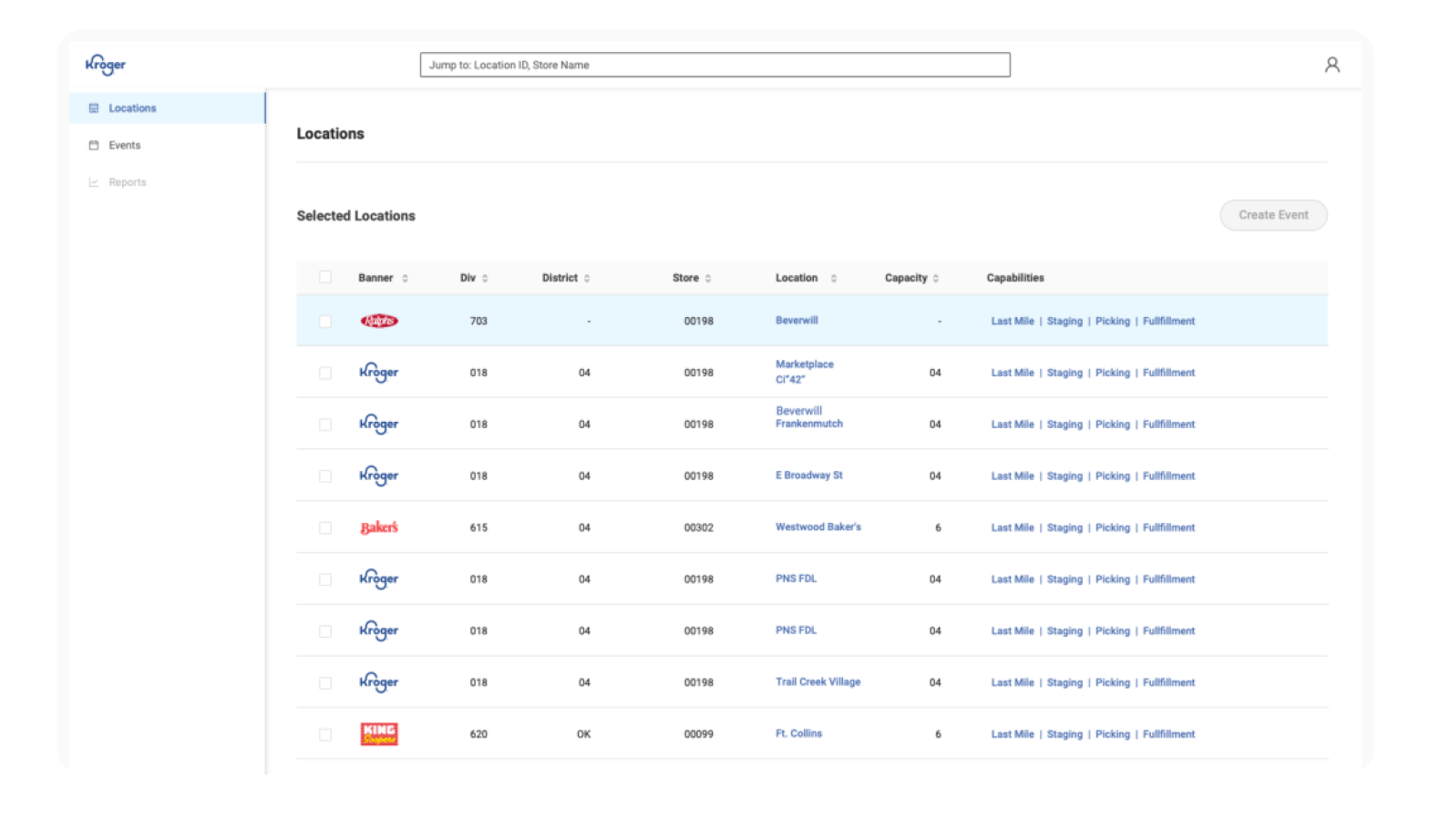Select the checkbox for Westwood Baker's row
This screenshot has height=840, width=1429.
(325, 528)
